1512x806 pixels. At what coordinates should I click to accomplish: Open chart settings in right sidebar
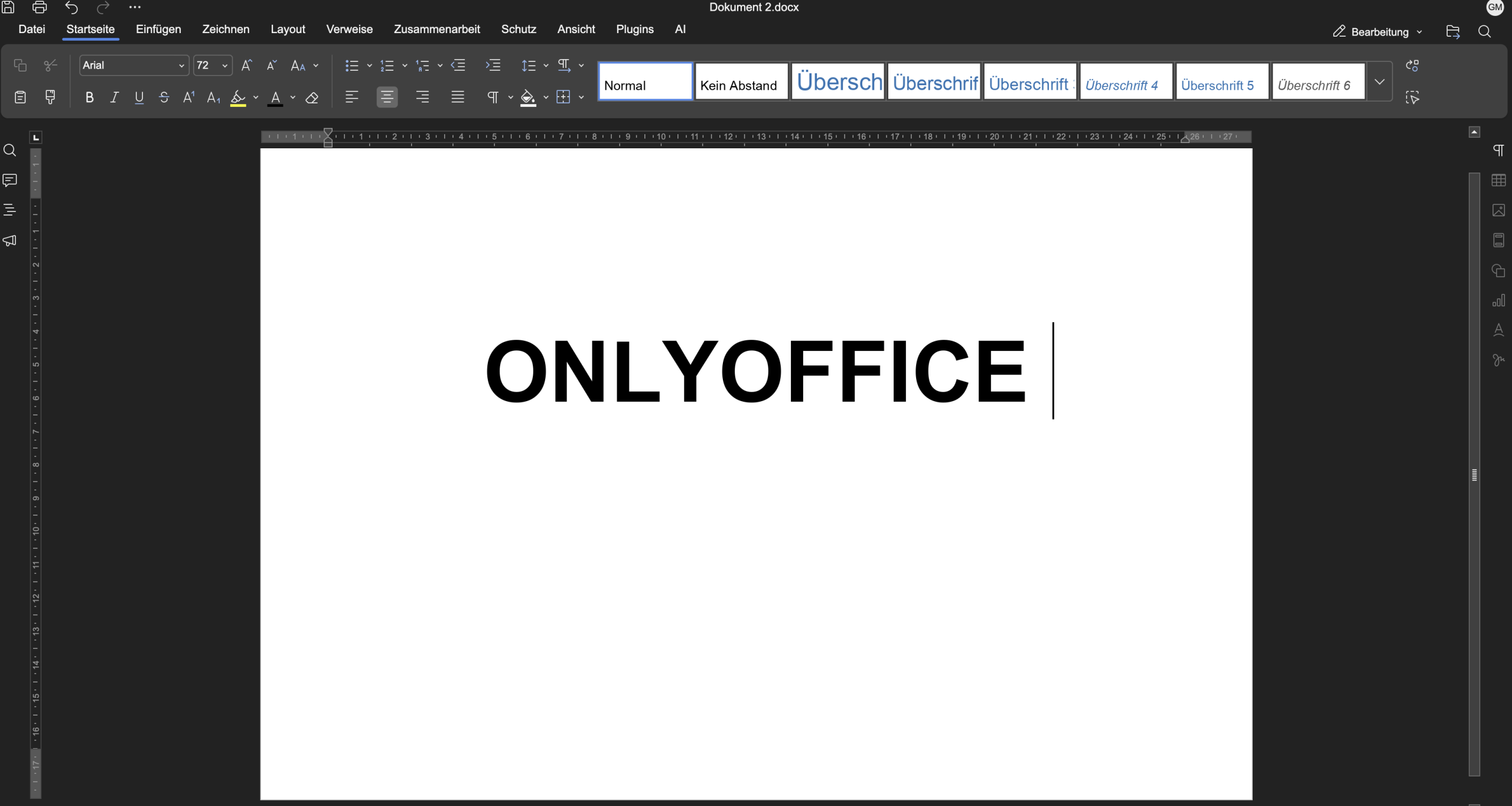click(x=1498, y=301)
